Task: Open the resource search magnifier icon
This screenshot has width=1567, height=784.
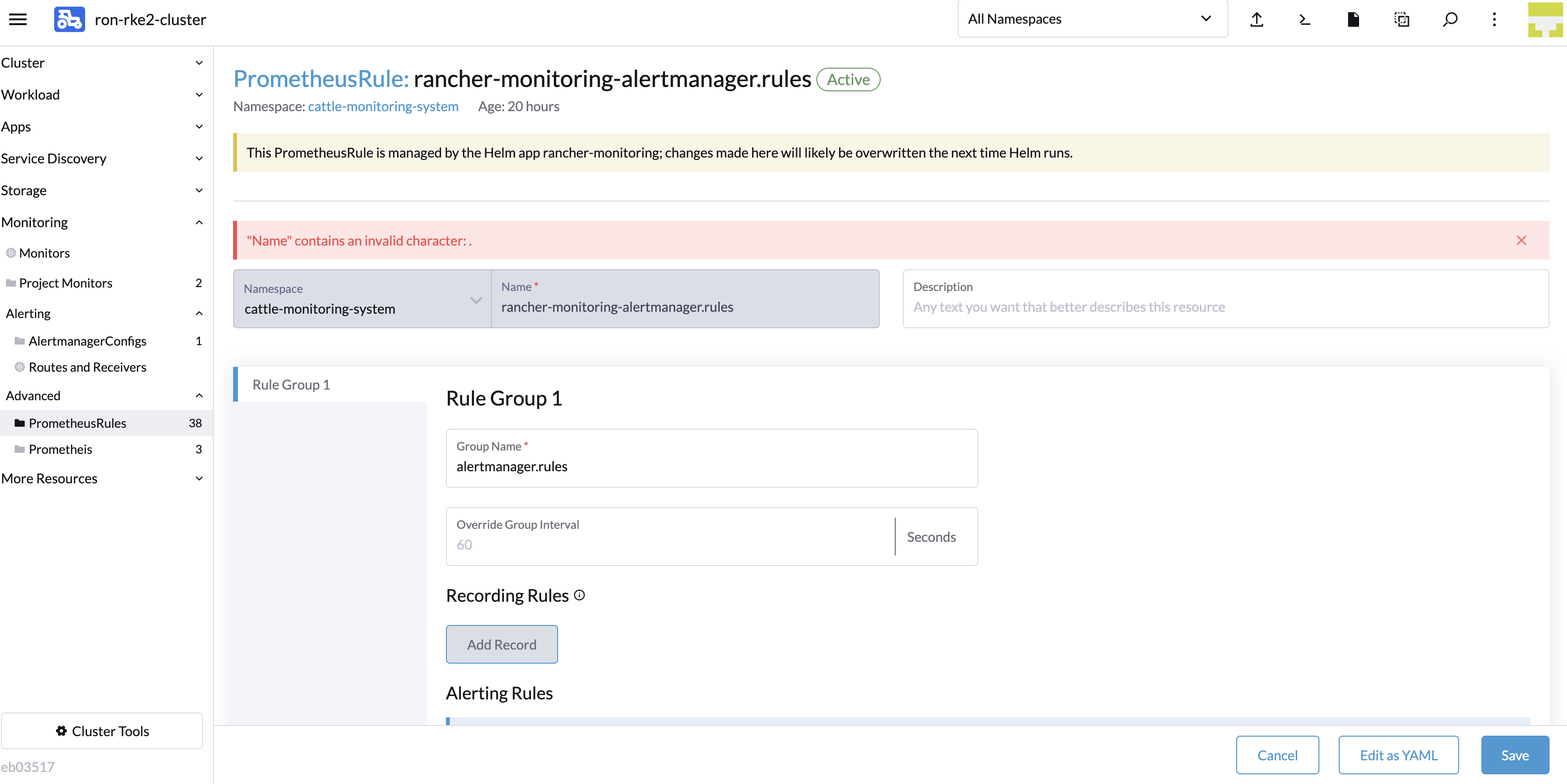Action: (x=1450, y=19)
